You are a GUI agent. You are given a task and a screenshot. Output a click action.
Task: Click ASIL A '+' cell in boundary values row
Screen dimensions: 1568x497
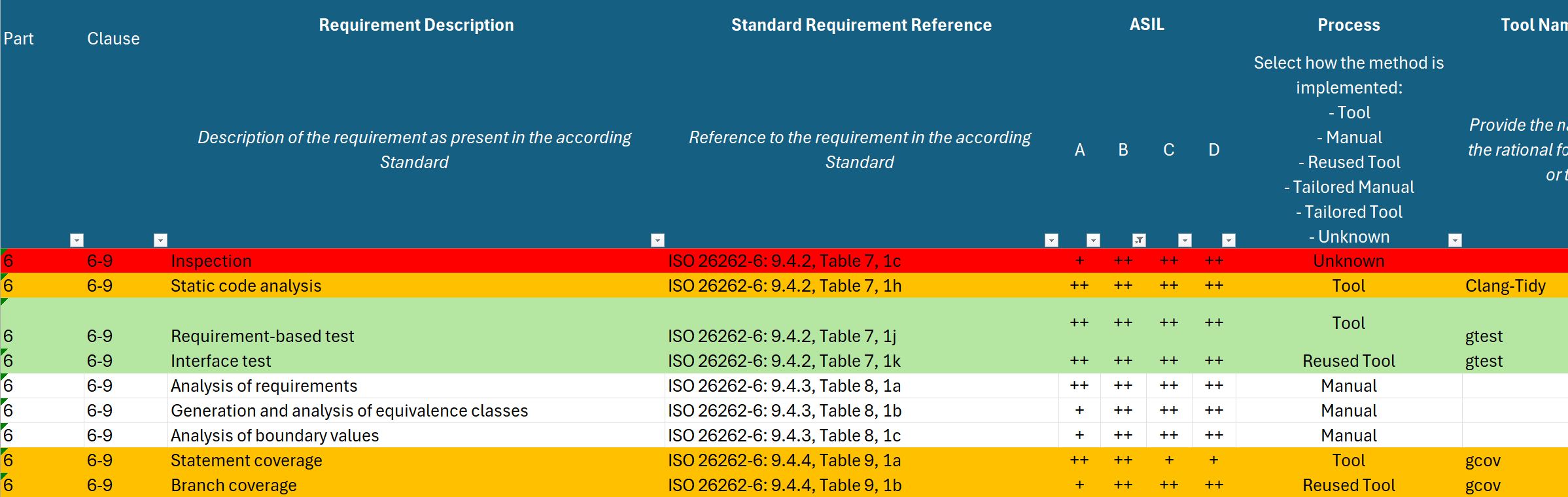tap(1080, 436)
